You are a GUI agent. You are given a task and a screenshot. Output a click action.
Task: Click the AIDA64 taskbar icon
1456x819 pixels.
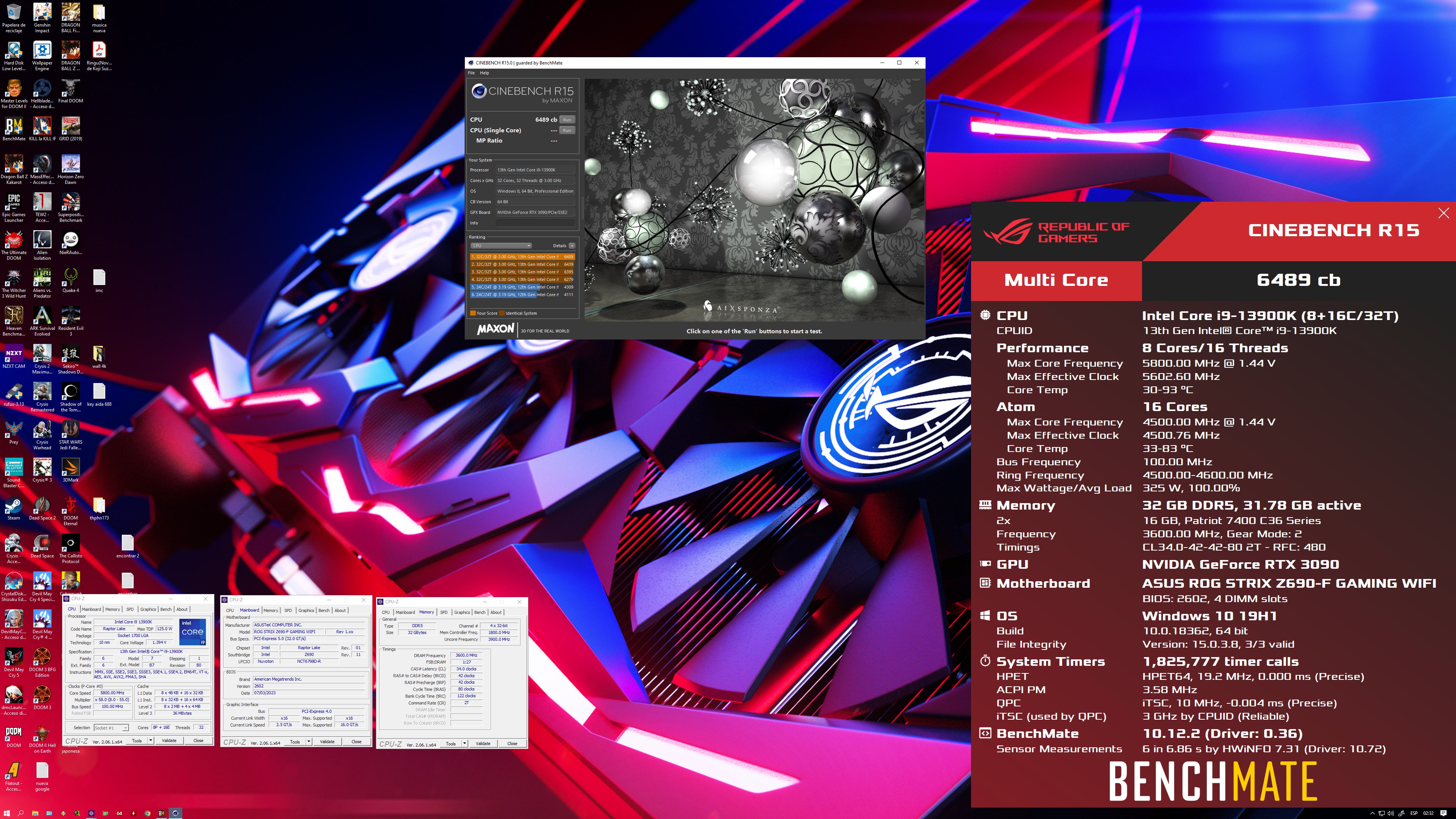[x=119, y=813]
